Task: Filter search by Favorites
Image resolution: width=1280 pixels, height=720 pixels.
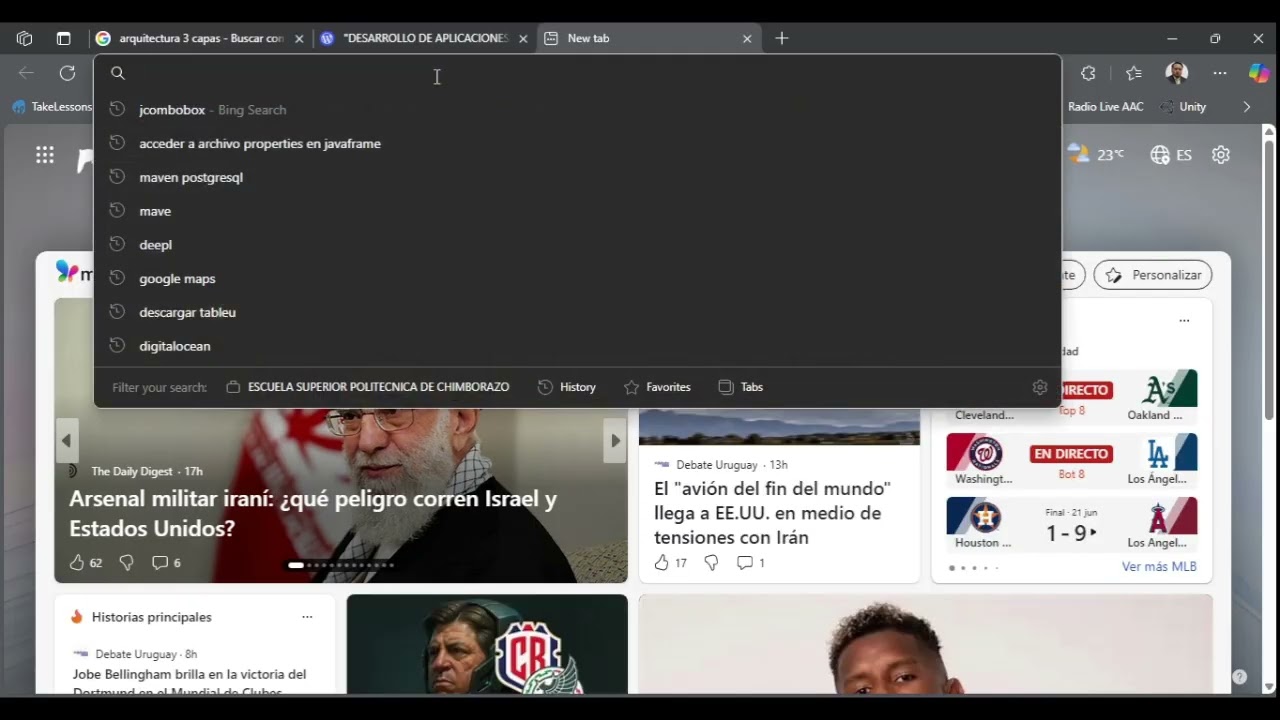Action: 657,387
